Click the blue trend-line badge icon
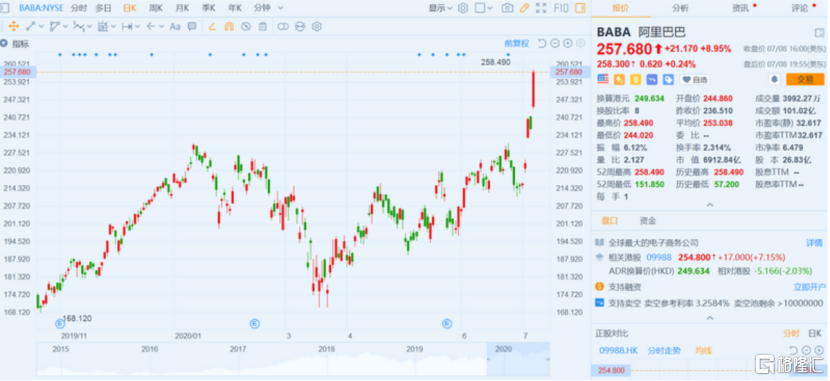The image size is (830, 381). [x=652, y=79]
